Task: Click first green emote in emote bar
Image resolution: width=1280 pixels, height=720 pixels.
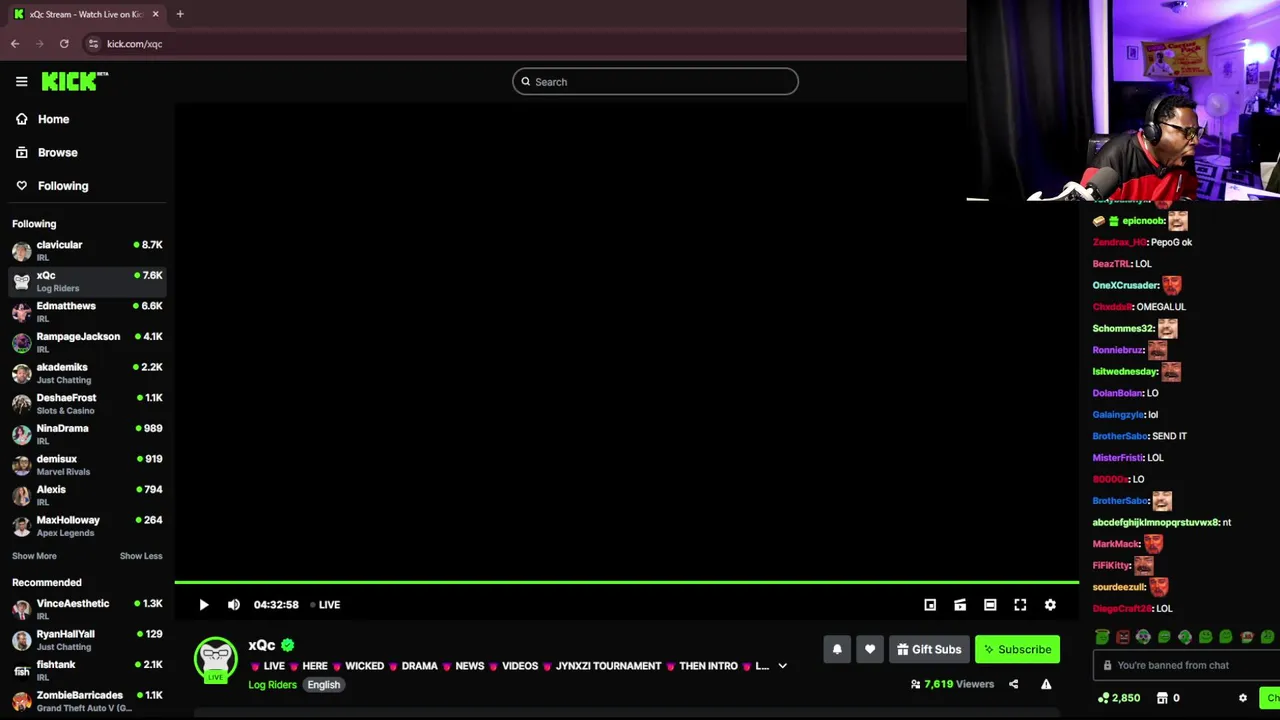Action: pyautogui.click(x=1102, y=637)
